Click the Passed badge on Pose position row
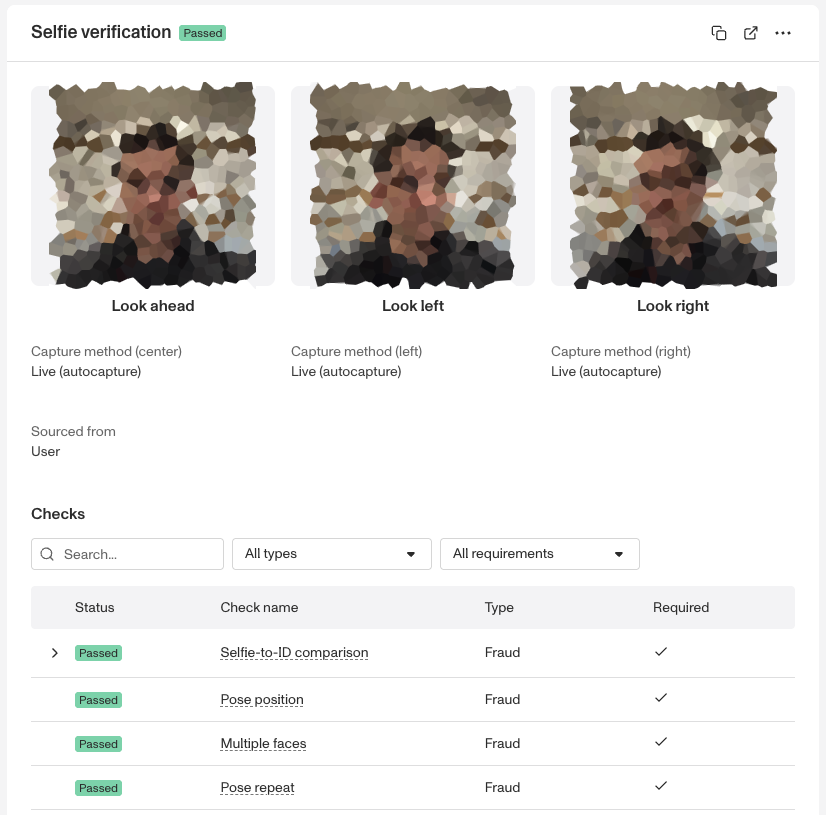 point(98,700)
